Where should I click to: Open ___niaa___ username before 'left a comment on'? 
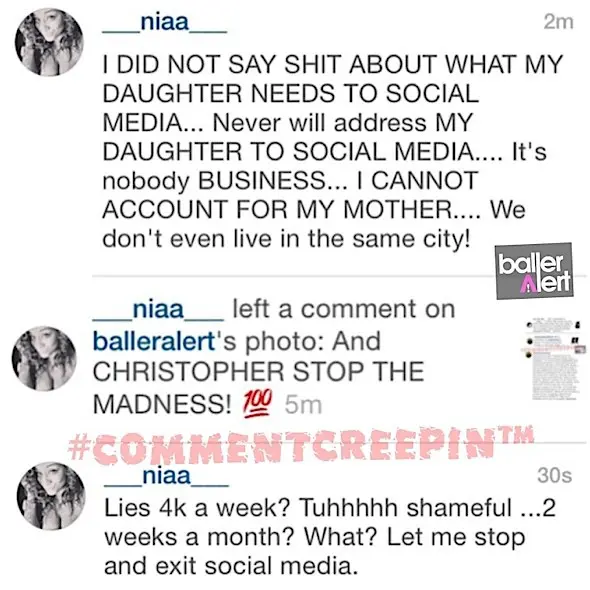click(158, 310)
